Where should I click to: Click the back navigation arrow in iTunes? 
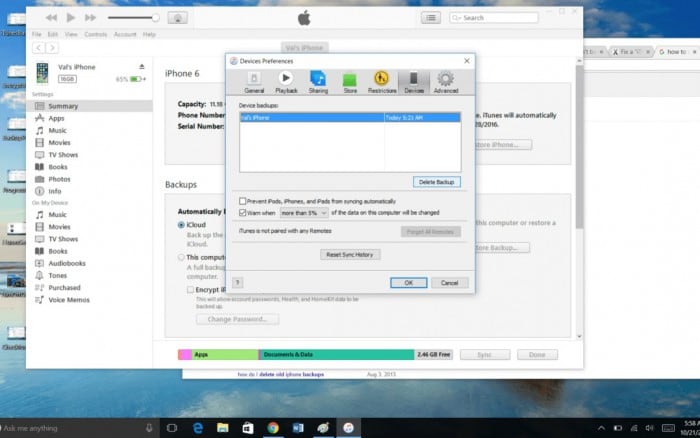coord(39,48)
